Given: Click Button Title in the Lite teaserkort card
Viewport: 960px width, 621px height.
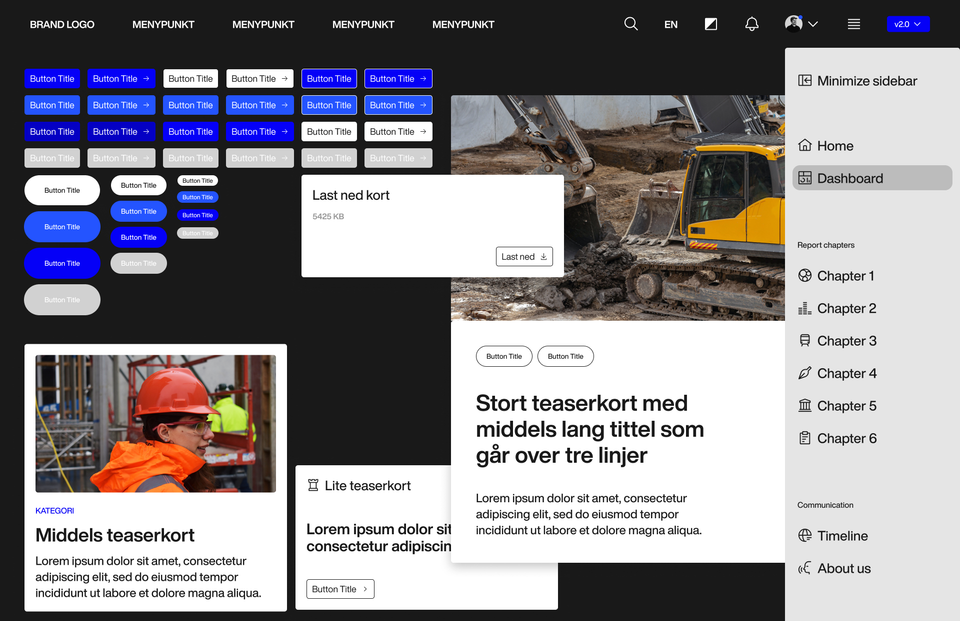Looking at the screenshot, I should point(339,588).
